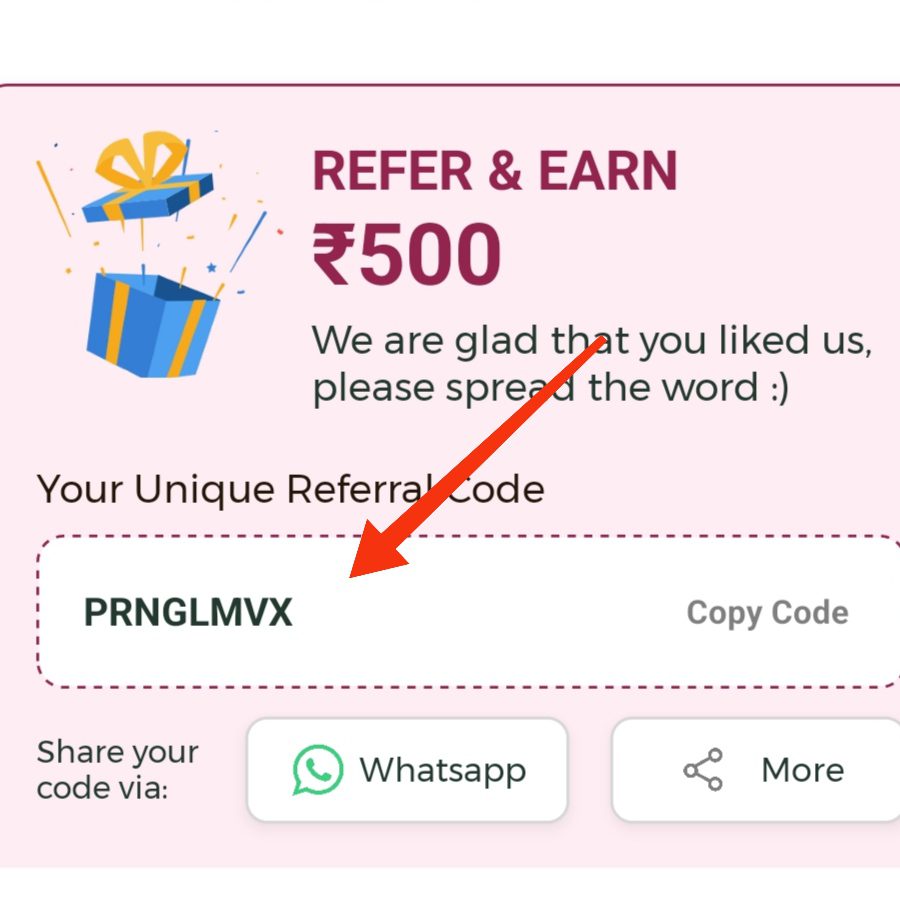Copy the referral code with Copy Code

click(767, 613)
